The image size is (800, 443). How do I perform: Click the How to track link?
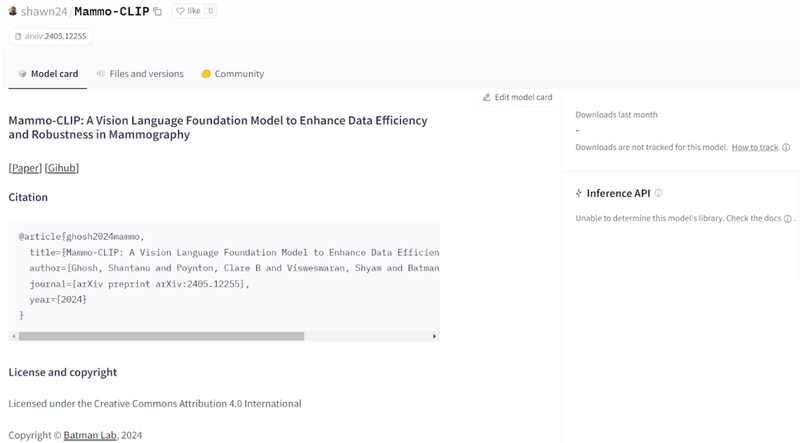754,147
